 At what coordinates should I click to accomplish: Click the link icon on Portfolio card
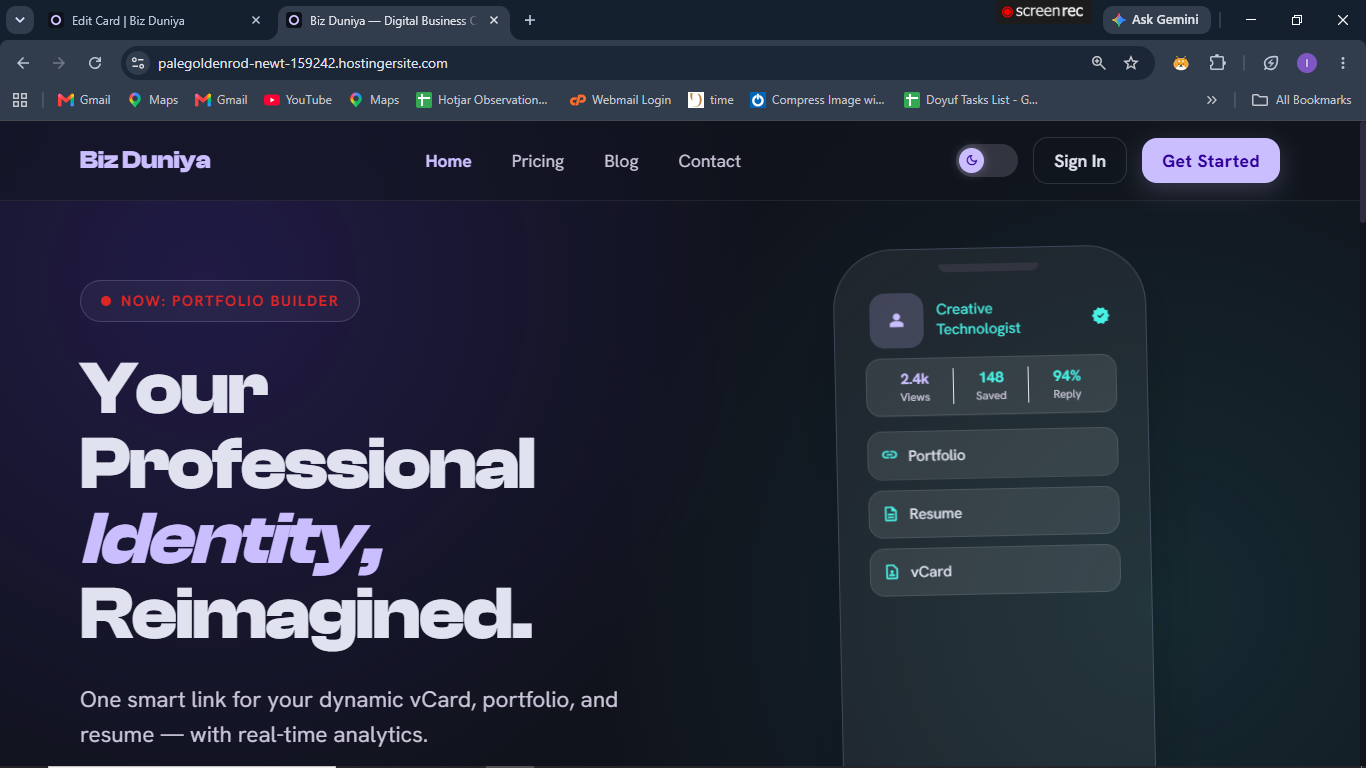tap(889, 455)
